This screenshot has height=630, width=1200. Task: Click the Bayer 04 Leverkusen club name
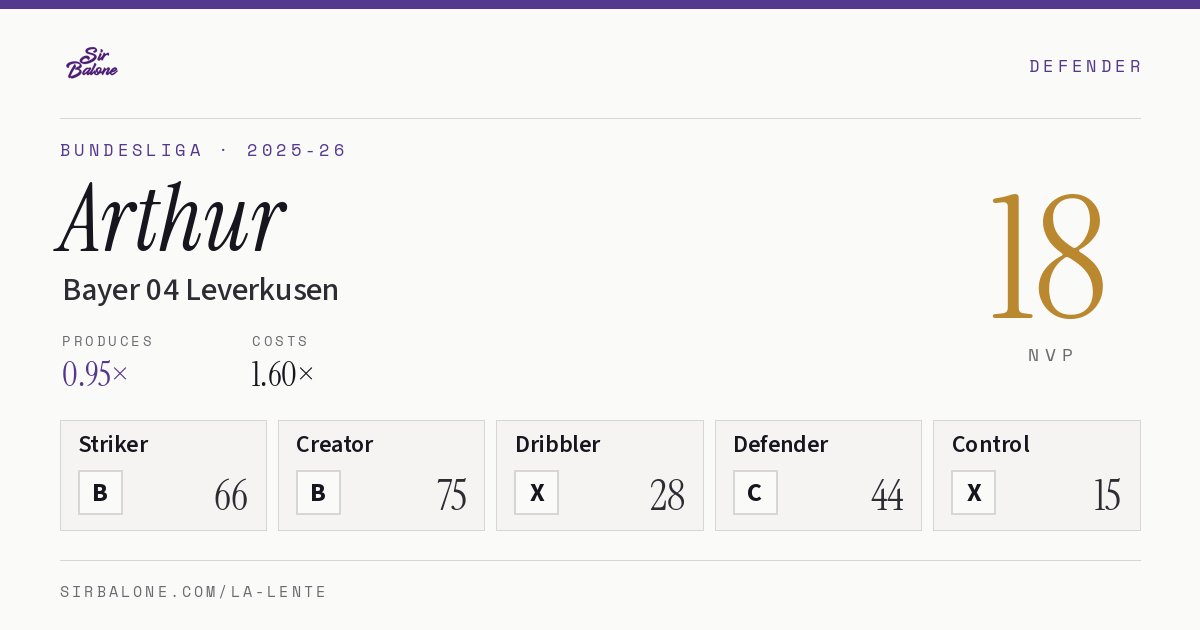(200, 290)
